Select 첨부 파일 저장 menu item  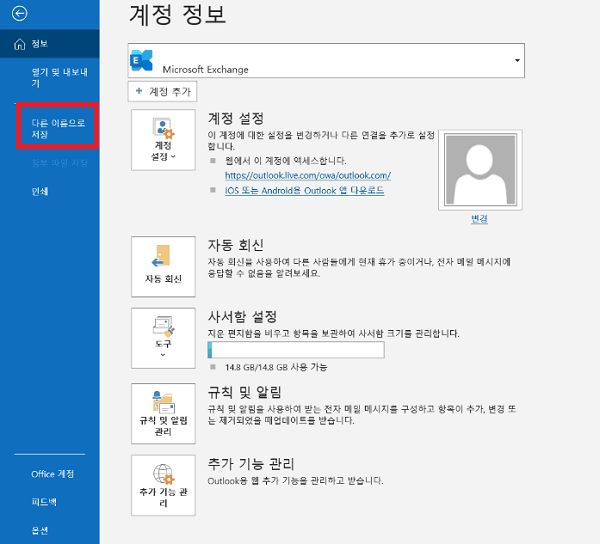pos(59,163)
